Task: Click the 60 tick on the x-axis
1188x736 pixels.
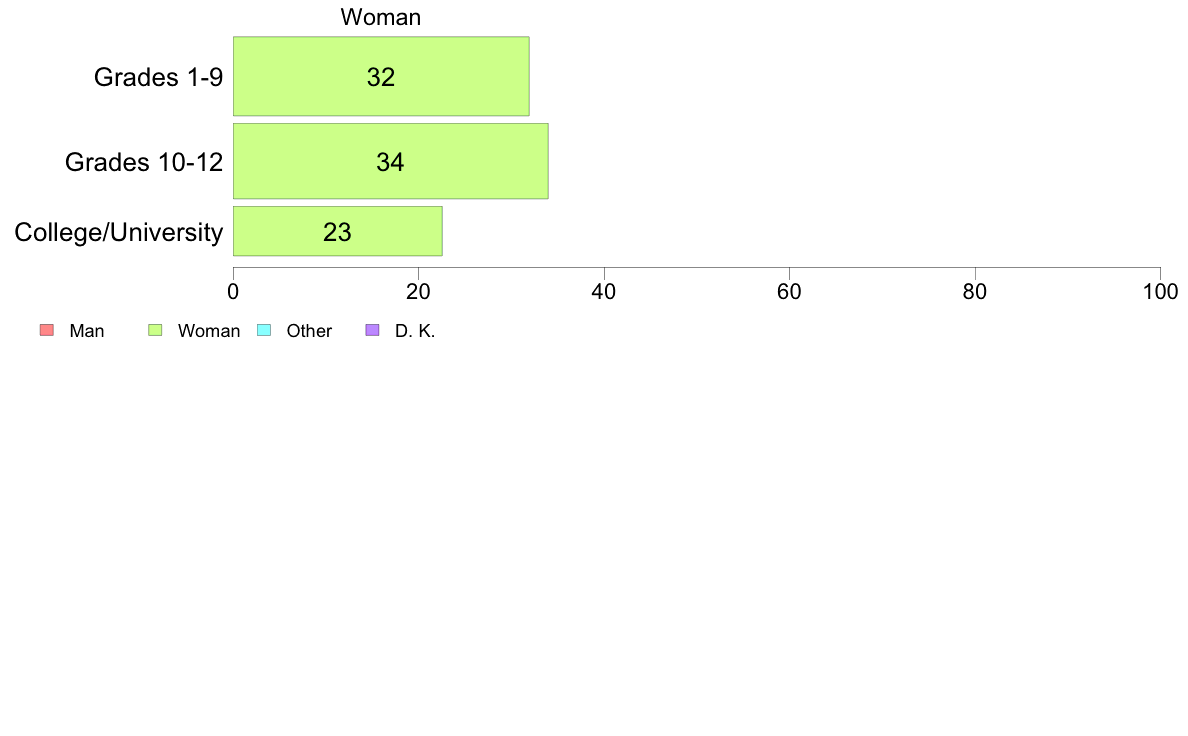Action: coord(789,292)
